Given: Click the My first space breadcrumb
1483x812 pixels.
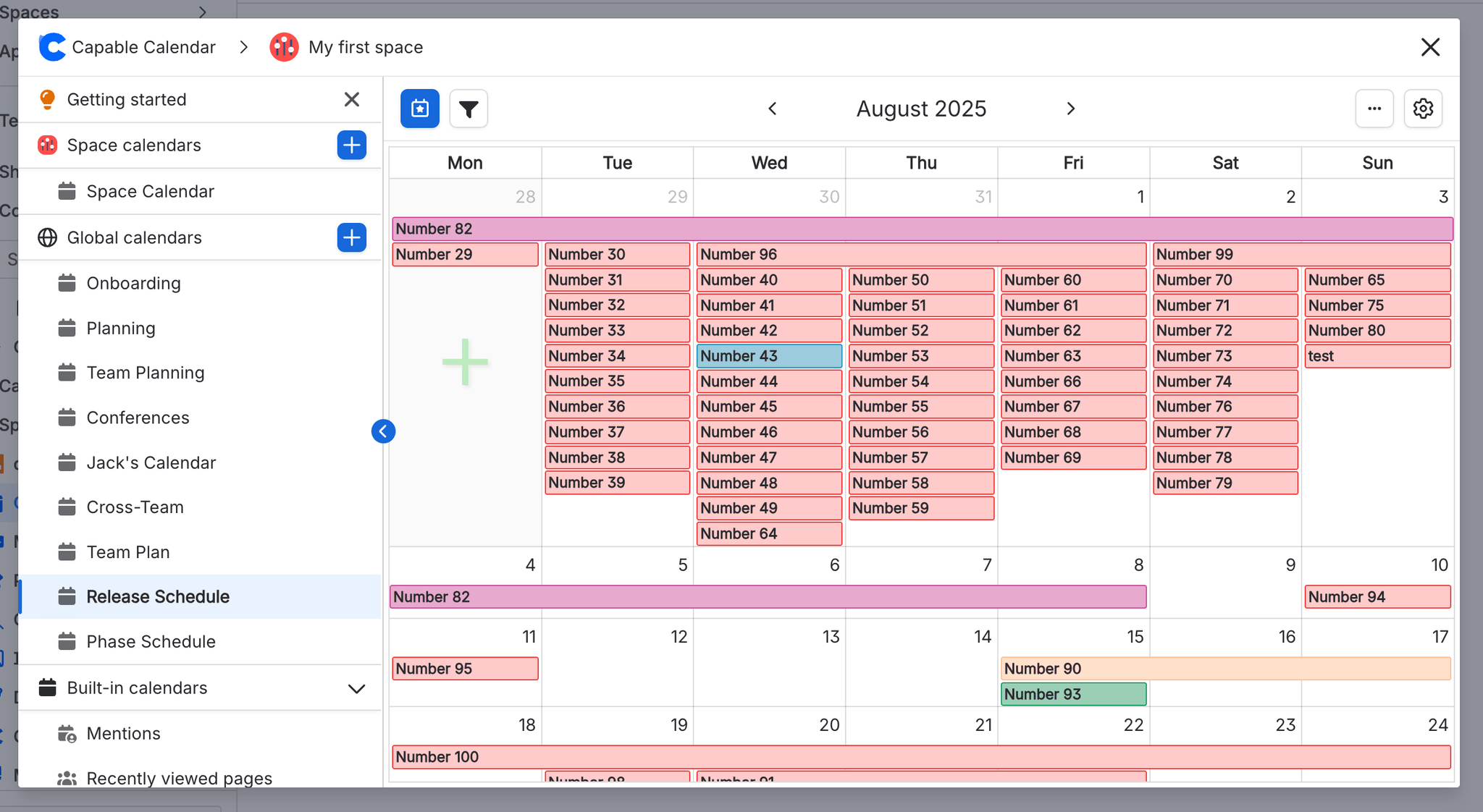Looking at the screenshot, I should pyautogui.click(x=365, y=47).
